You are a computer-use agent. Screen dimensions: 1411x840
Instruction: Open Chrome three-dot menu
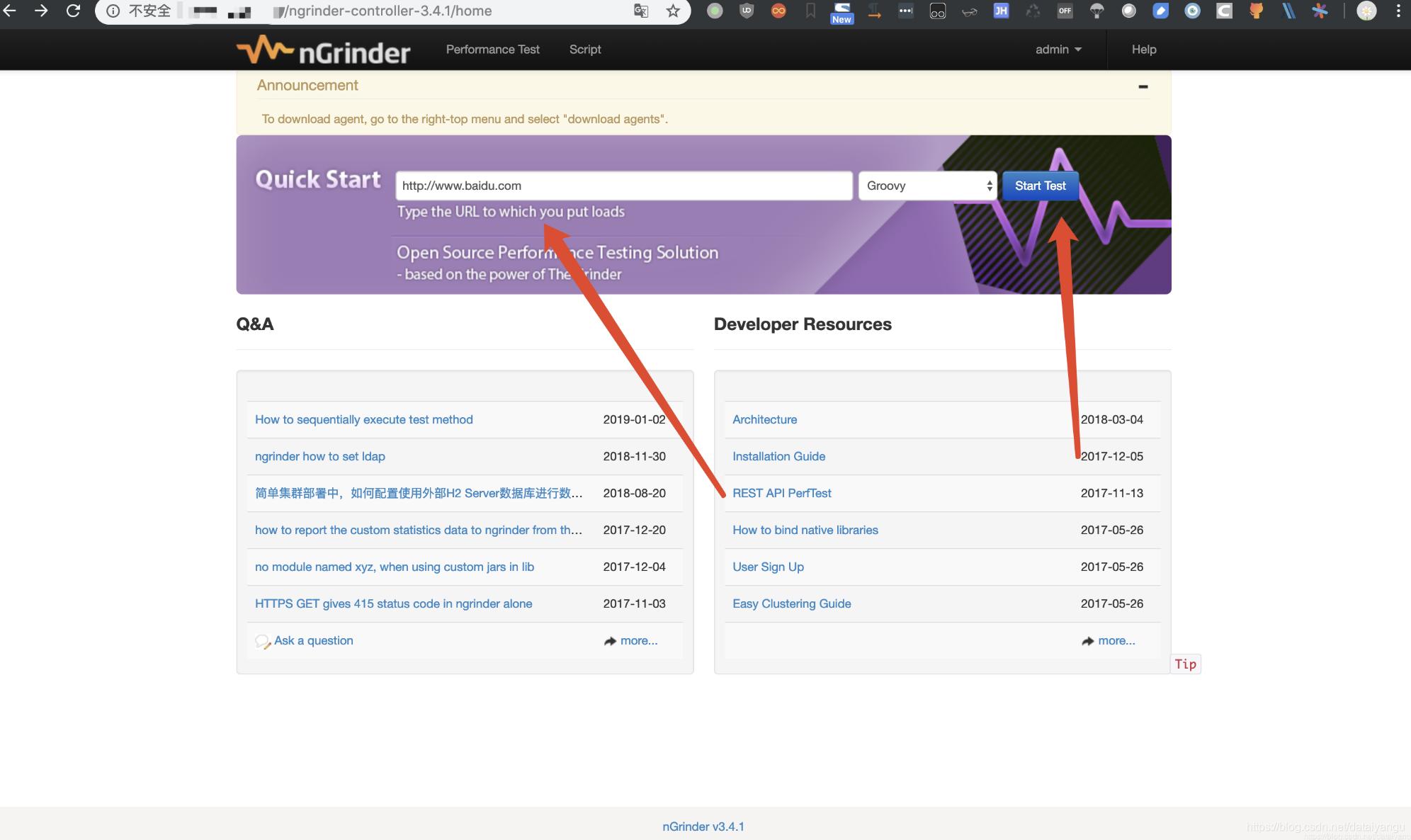pos(1398,11)
